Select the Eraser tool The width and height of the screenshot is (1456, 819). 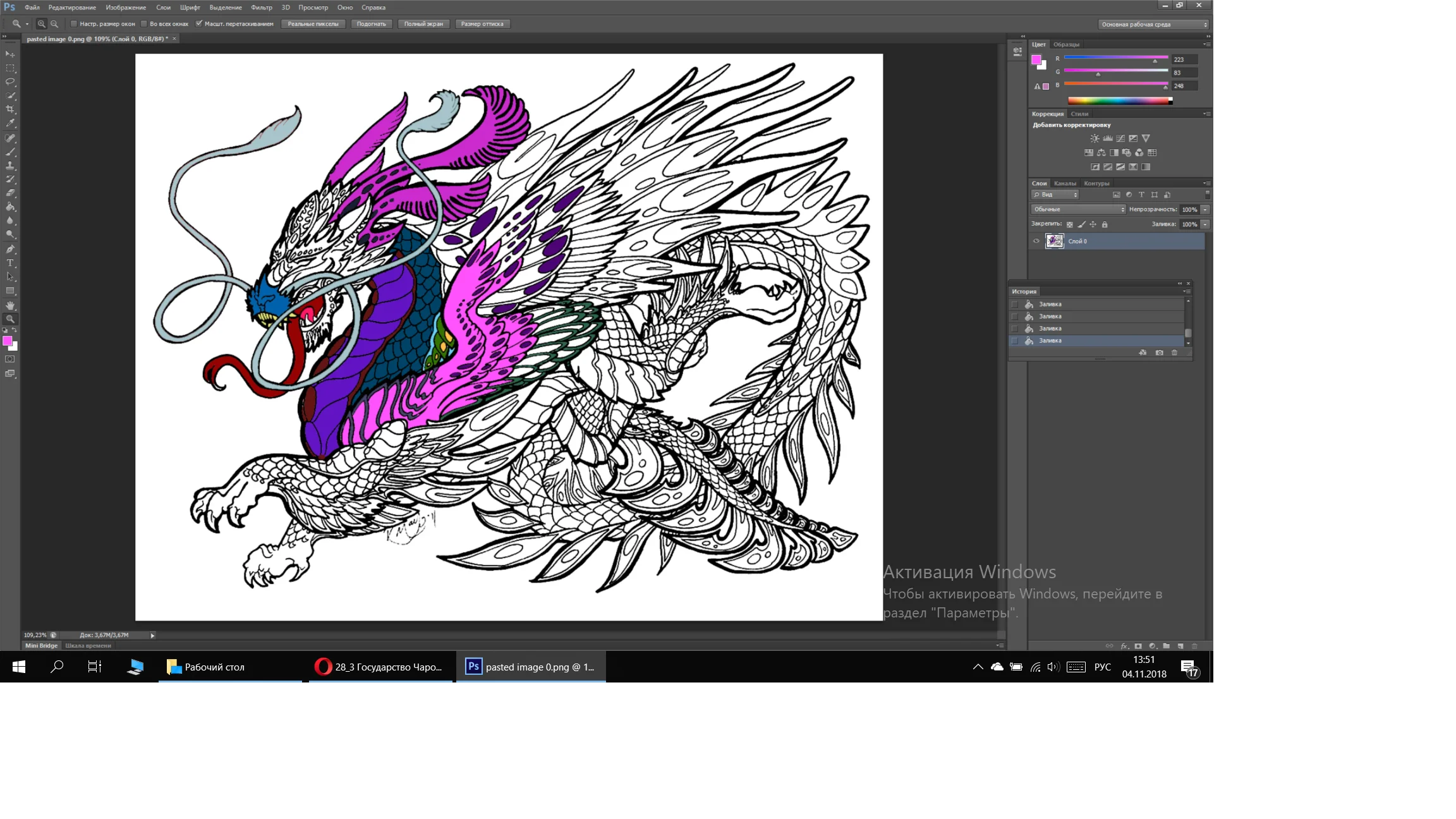coord(10,193)
